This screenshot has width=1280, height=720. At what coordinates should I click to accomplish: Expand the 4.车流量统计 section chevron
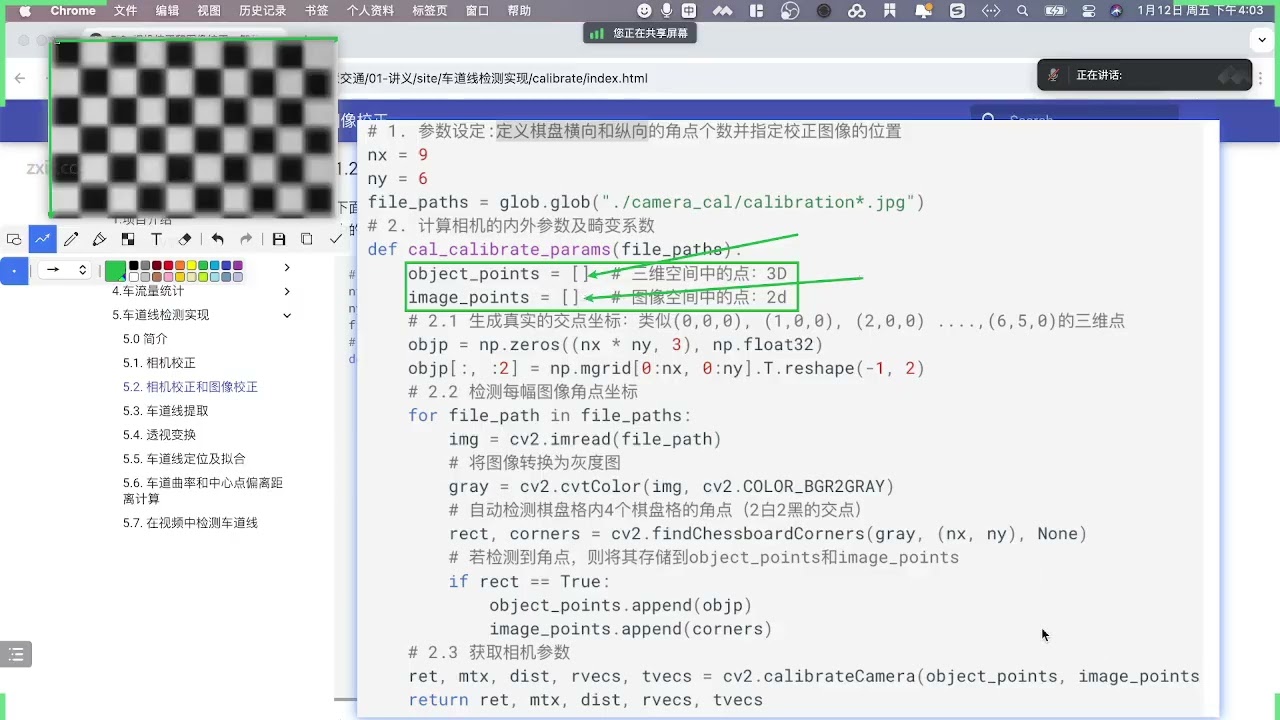288,291
